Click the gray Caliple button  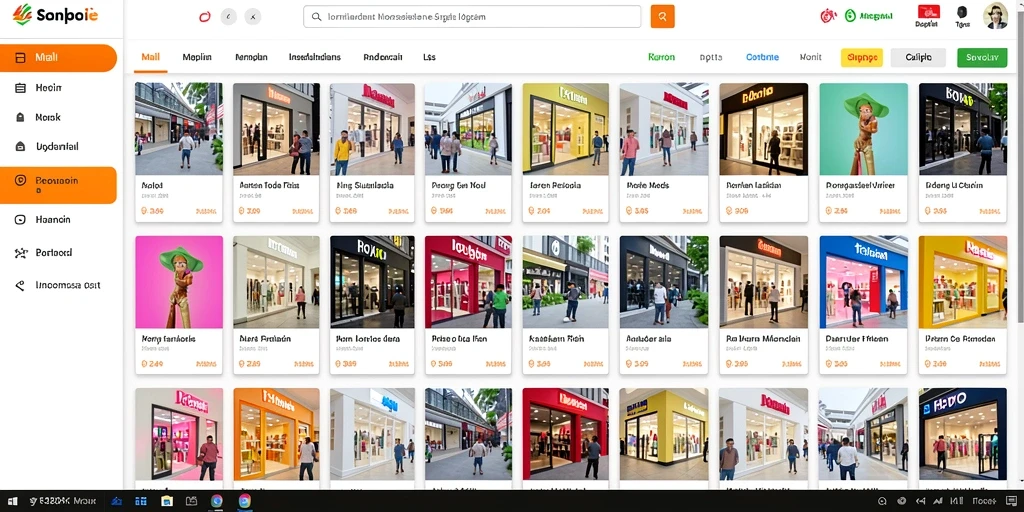coord(918,57)
